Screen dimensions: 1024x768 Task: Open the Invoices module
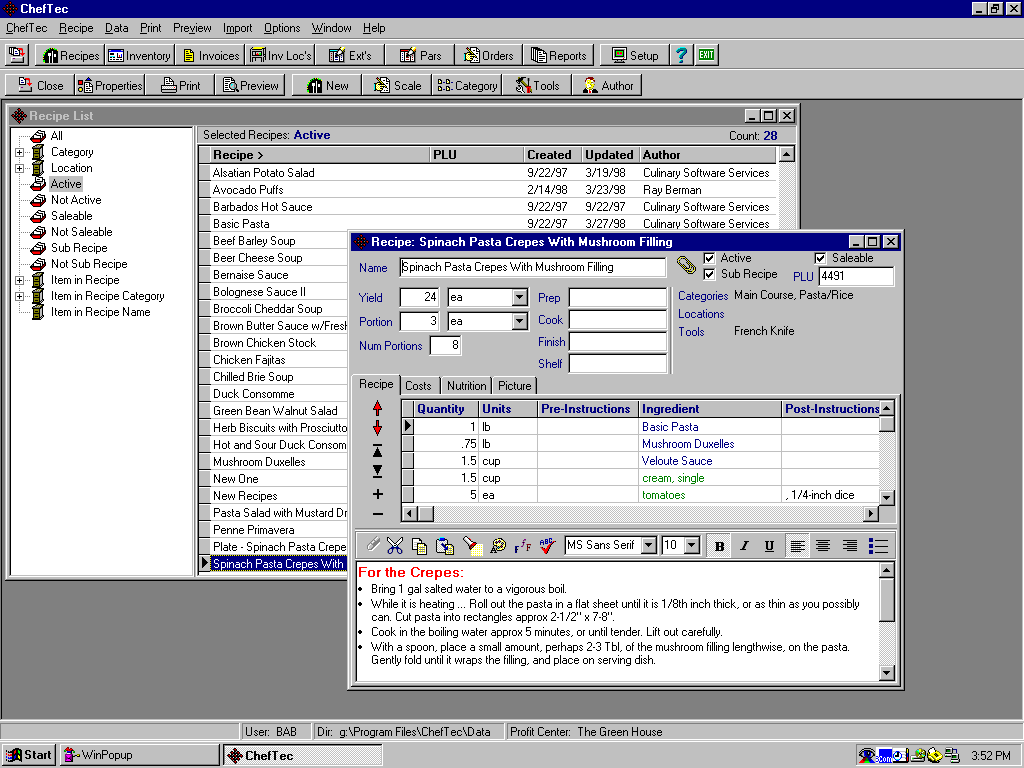(x=211, y=56)
